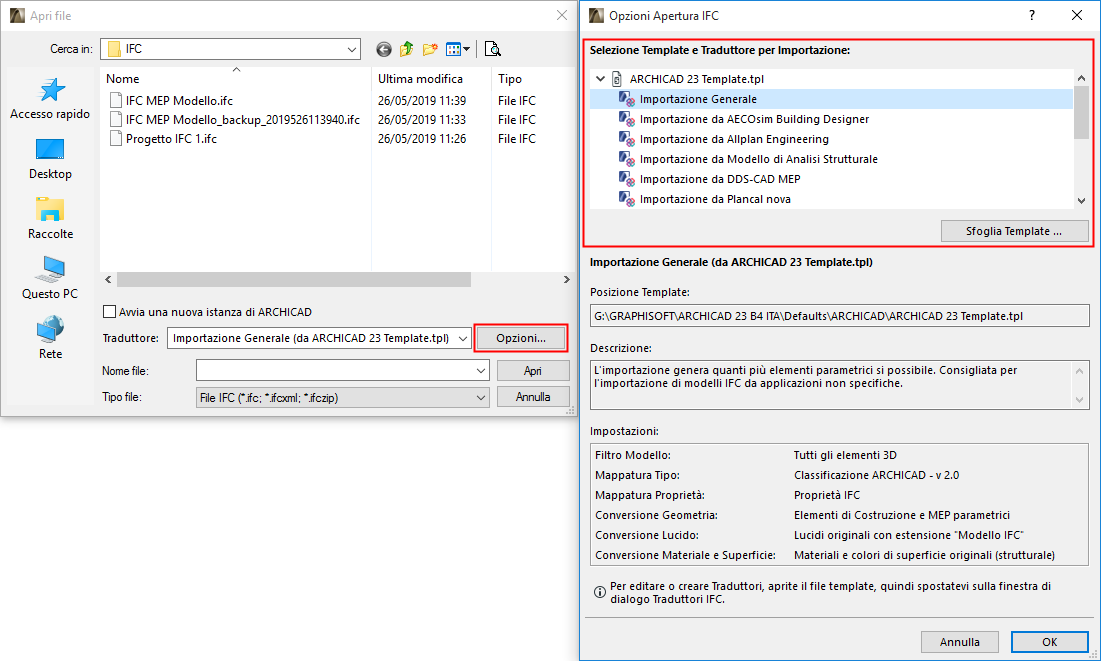This screenshot has width=1101, height=661.
Task: Click the Modello di Analisi Strutturale translator icon
Action: (x=627, y=159)
